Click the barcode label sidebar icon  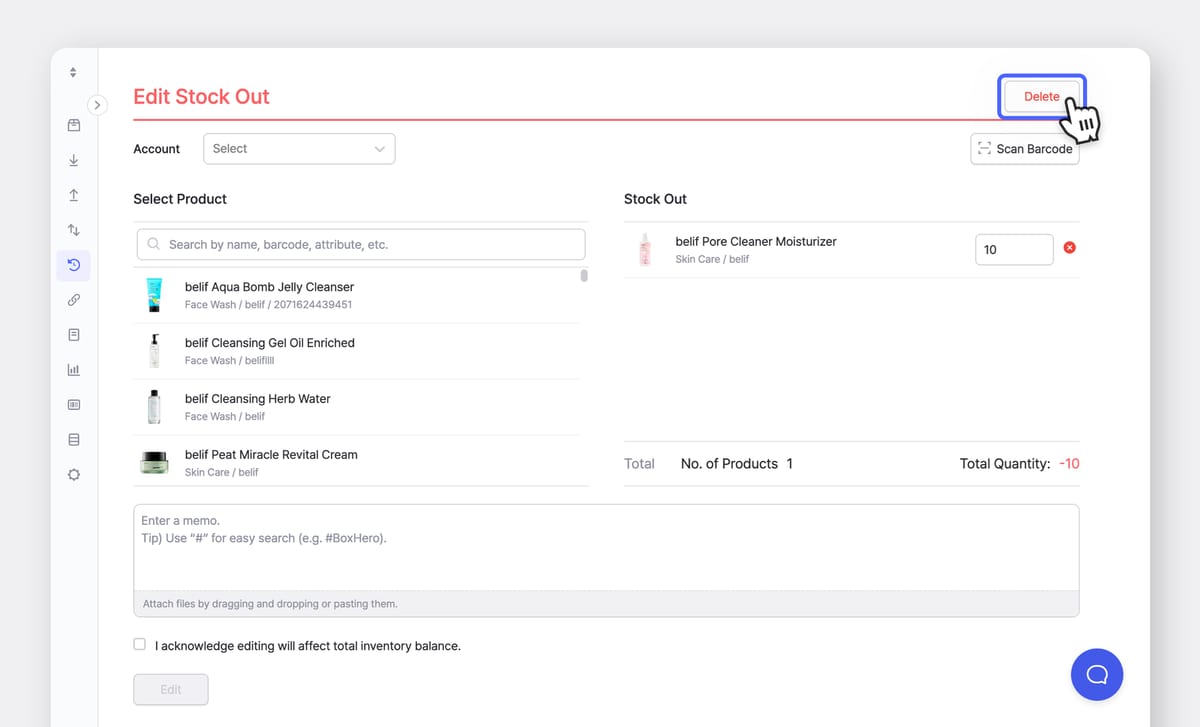[73, 404]
